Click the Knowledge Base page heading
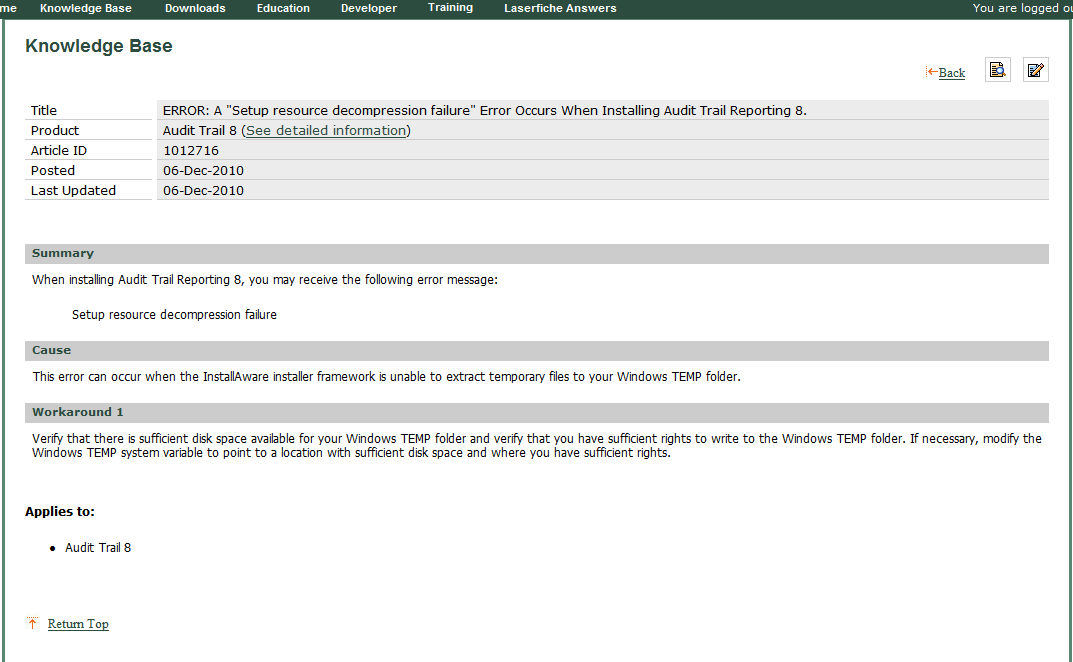This screenshot has height=662, width=1073. pyautogui.click(x=99, y=46)
